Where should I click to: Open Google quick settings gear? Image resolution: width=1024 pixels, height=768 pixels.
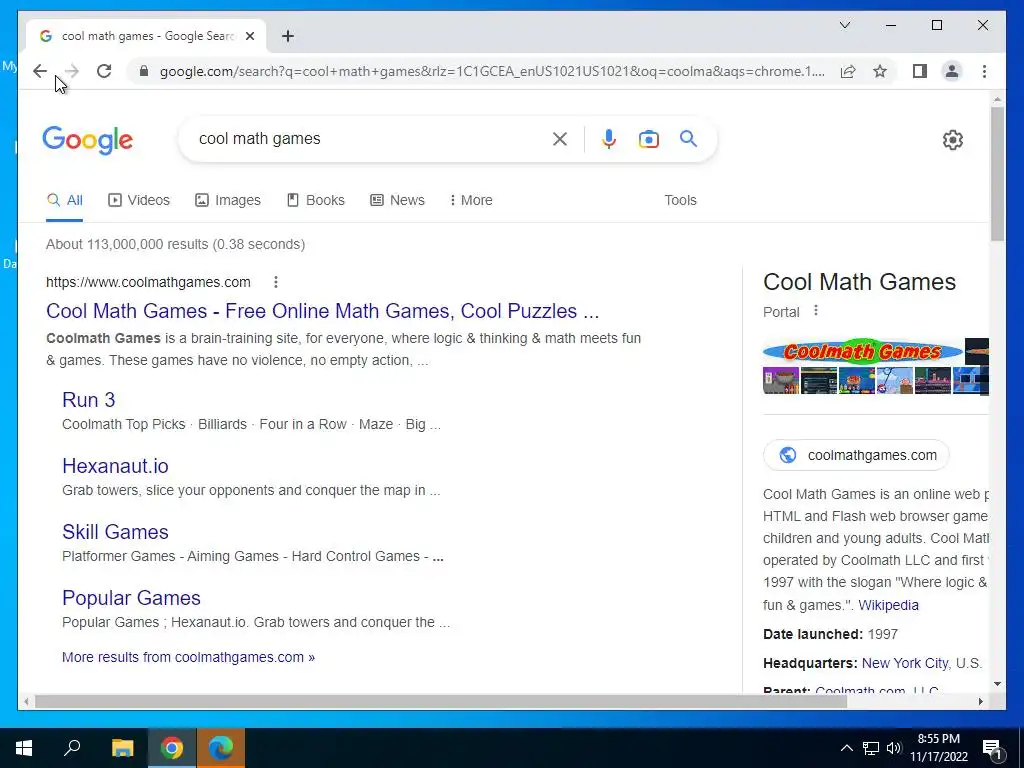point(953,140)
